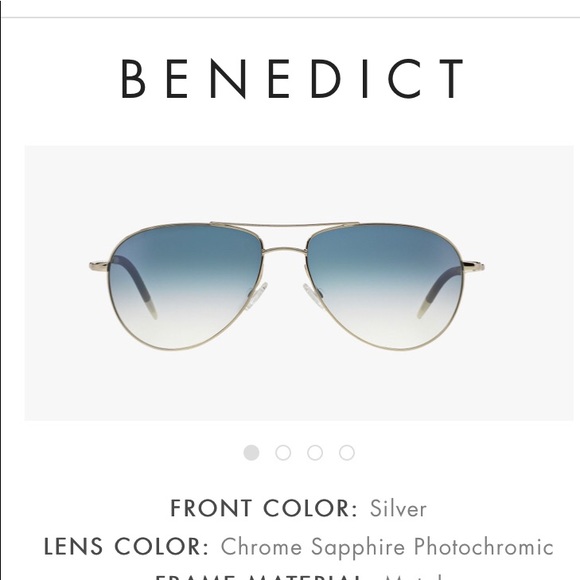
Task: Click the right blue gradient sunglasses lens
Action: (385, 287)
